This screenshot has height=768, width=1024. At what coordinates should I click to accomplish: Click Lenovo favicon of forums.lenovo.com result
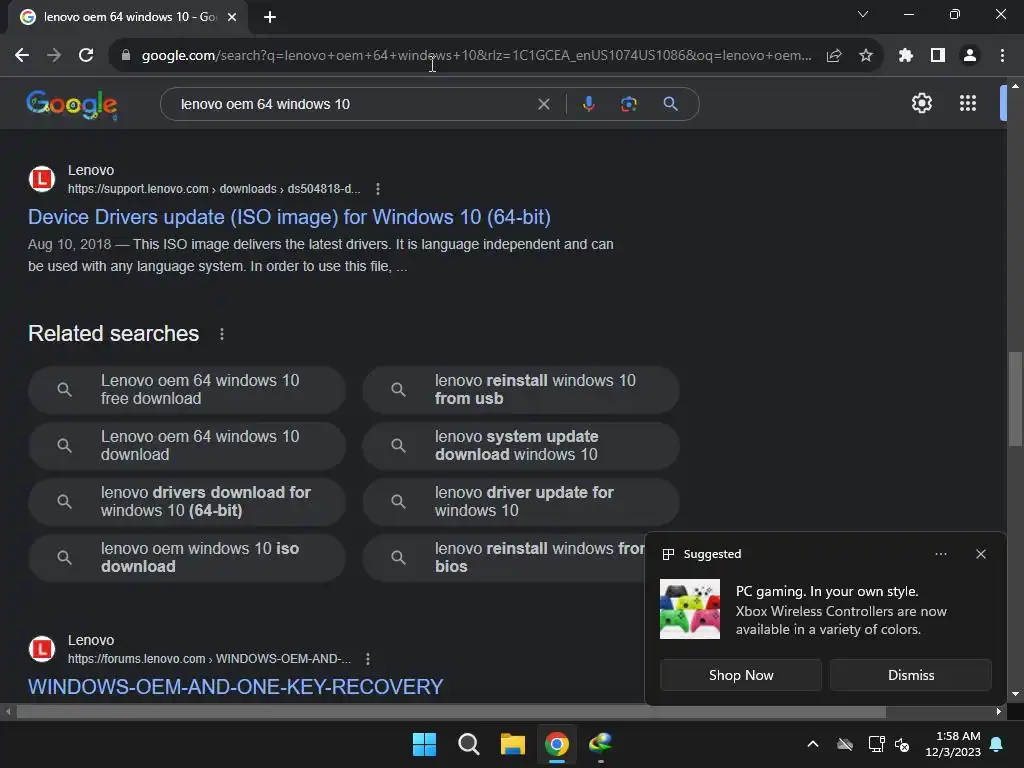42,649
